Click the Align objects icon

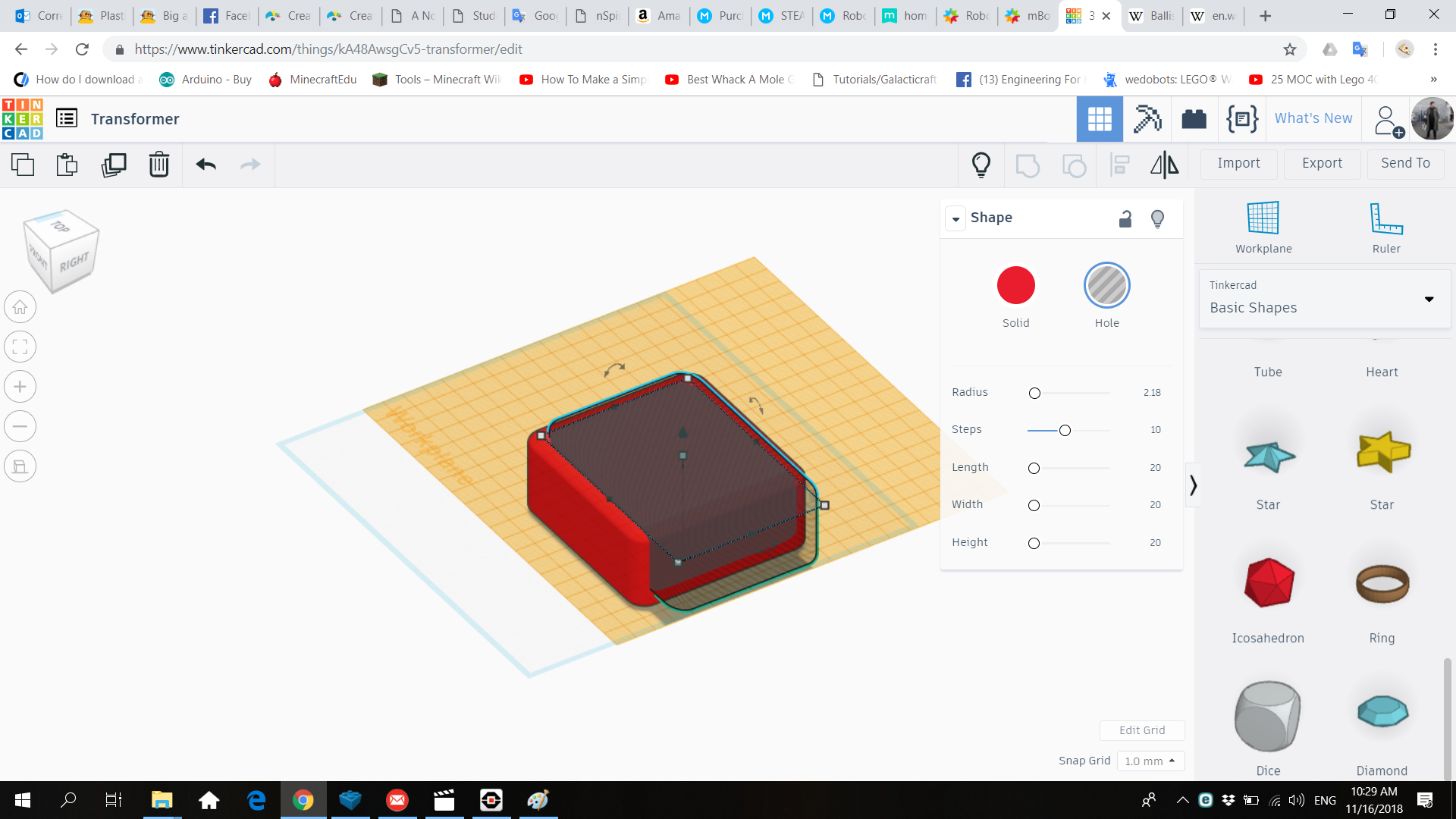1119,164
